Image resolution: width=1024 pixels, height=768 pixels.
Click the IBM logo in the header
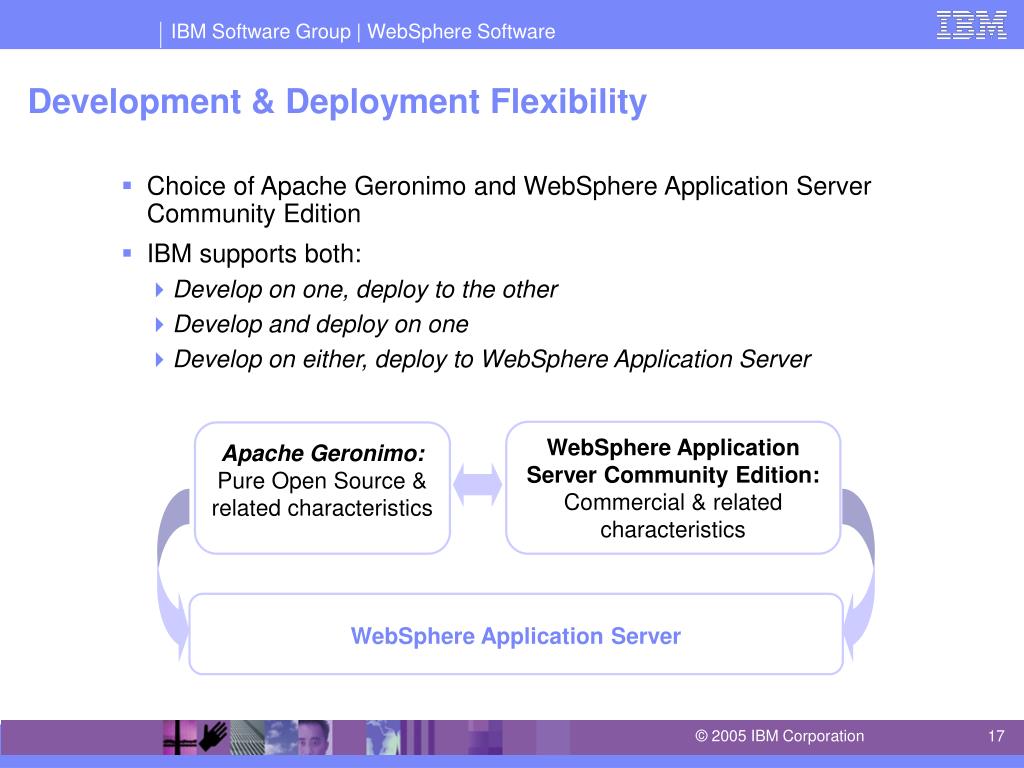coord(971,25)
